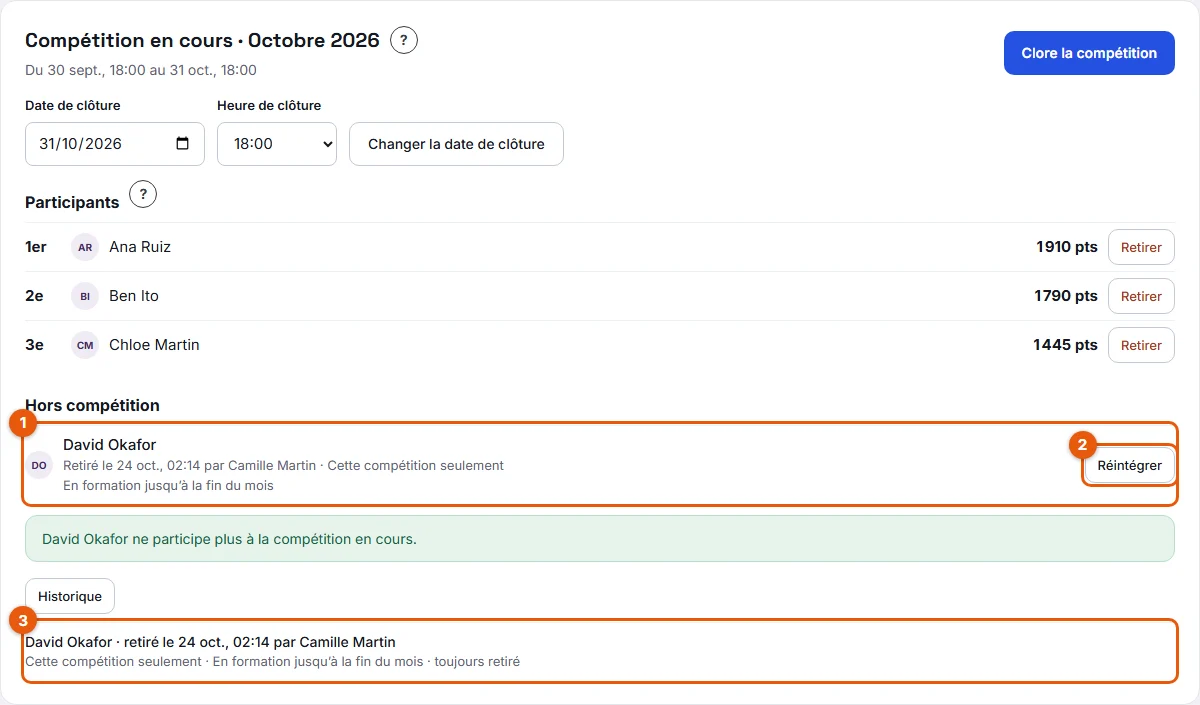Reinstate David Okafor with Réintégrer
The image size is (1200, 705).
(x=1129, y=465)
